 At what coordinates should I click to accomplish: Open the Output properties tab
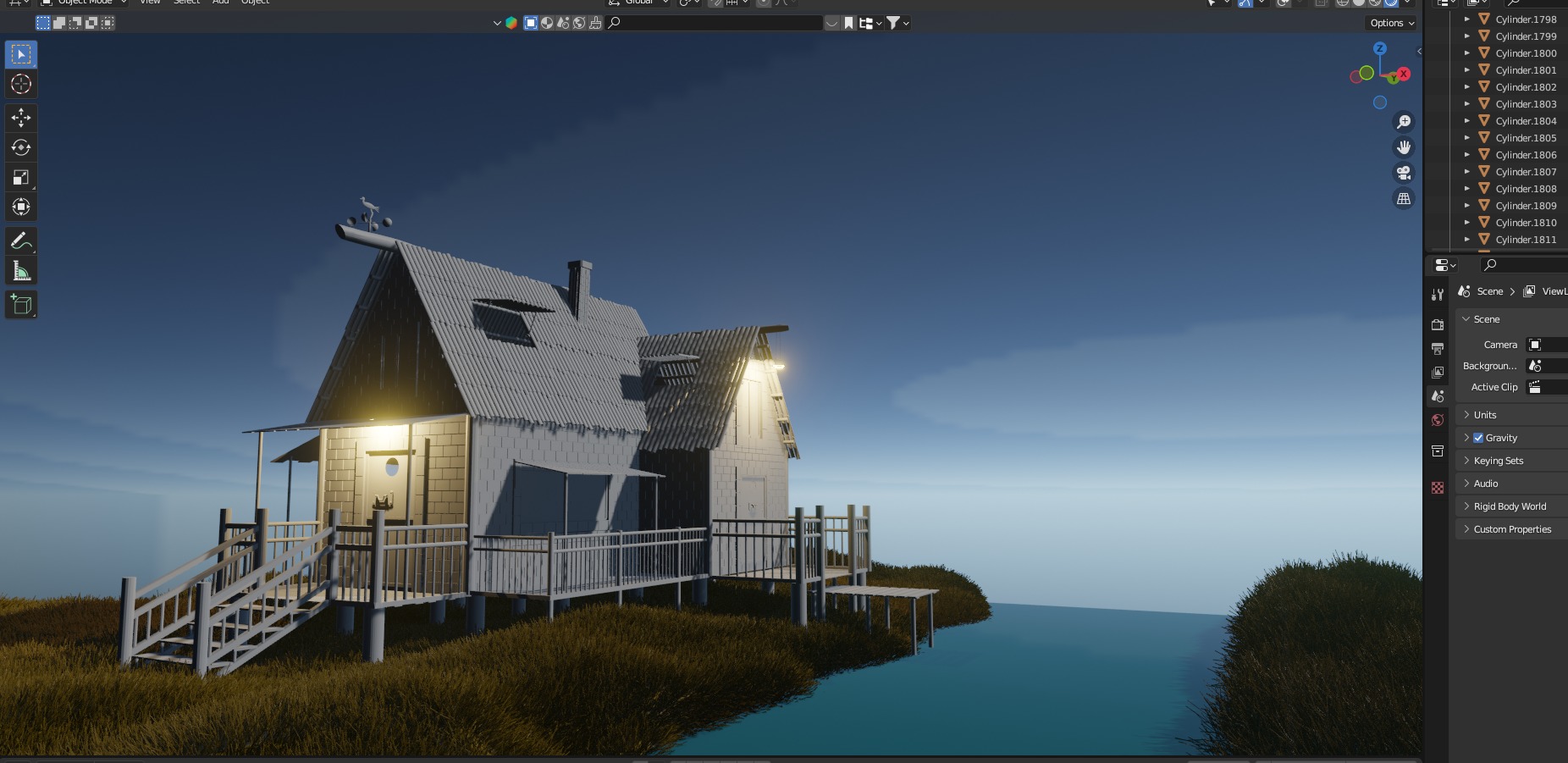tap(1438, 348)
